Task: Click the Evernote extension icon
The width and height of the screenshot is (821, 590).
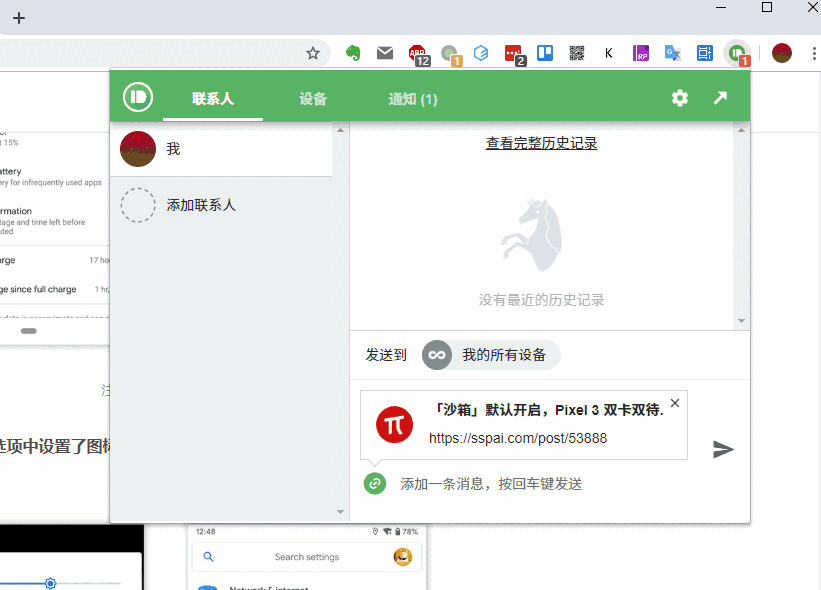Action: (x=353, y=54)
